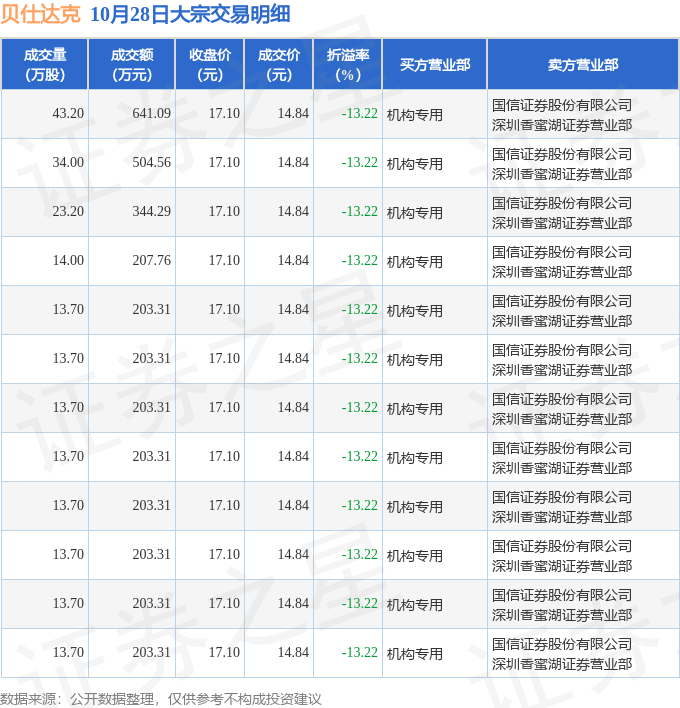Click the 卖方营业部 column header
This screenshot has width=680, height=708.
582,65
